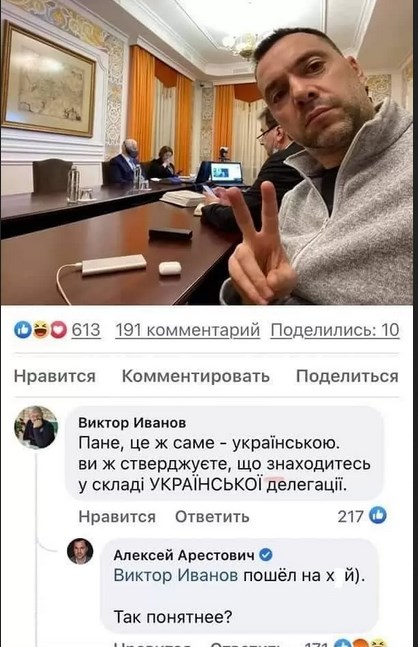Screen dimensions: 418x647
Task: Tap the Нравится button under the post
Action: point(54,376)
